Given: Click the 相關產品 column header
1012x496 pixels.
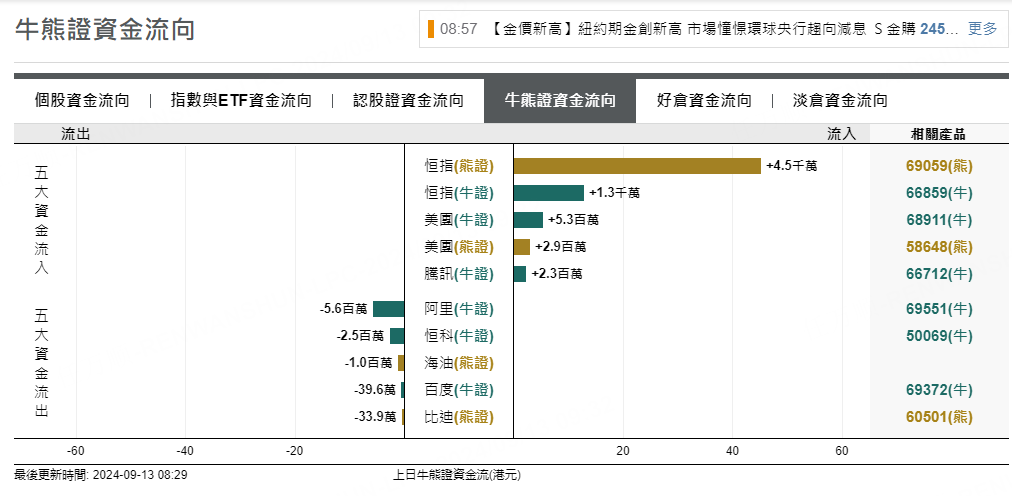Looking at the screenshot, I should tap(938, 134).
